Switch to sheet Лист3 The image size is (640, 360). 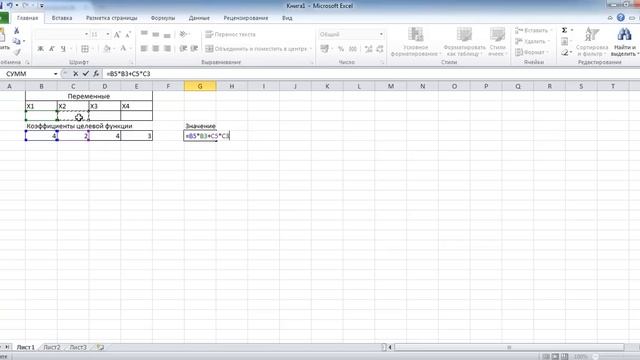pyautogui.click(x=78, y=347)
